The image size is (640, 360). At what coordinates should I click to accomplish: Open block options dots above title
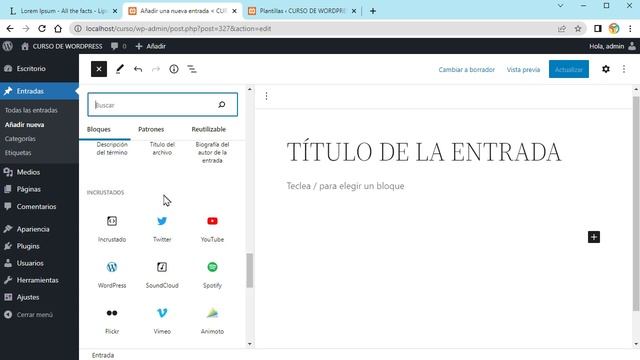(267, 96)
